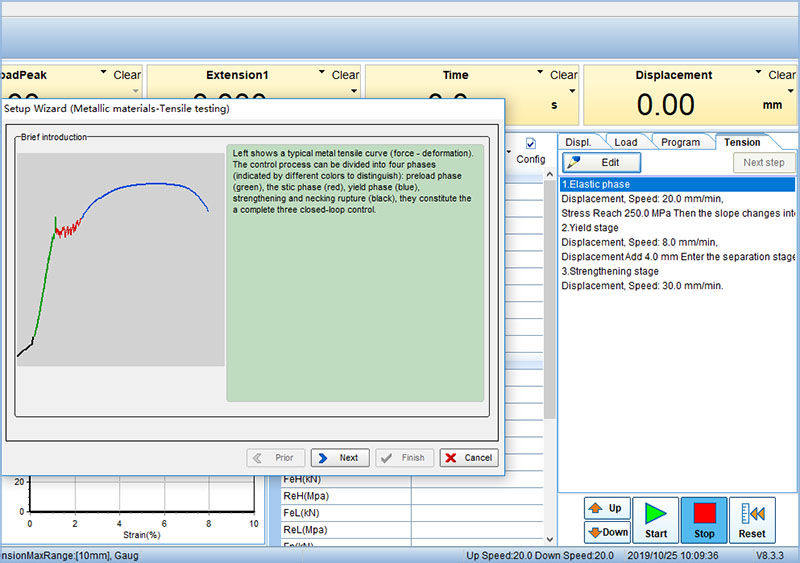Toggle the Config checkbox
The height and width of the screenshot is (563, 800).
(531, 144)
